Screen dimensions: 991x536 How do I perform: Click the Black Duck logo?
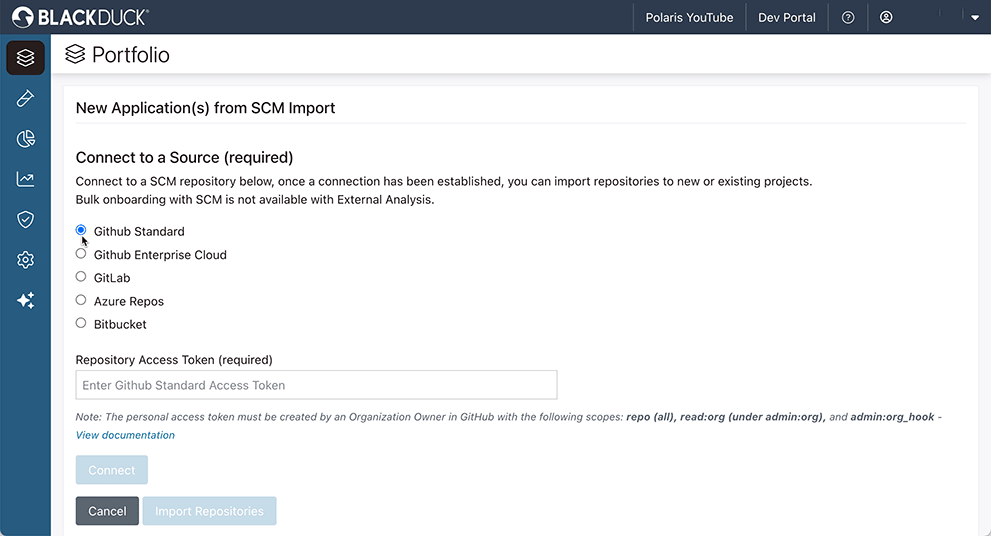[x=80, y=17]
